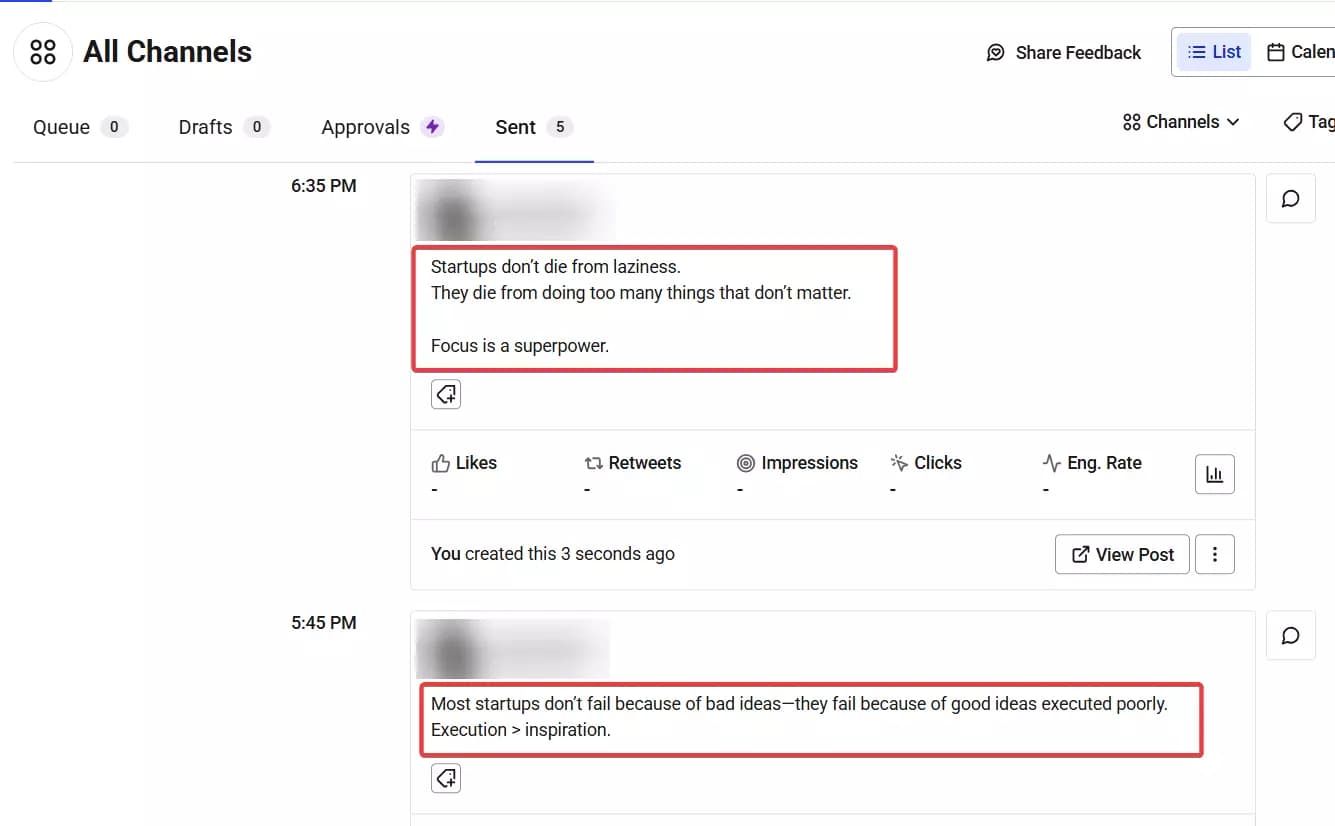The width and height of the screenshot is (1335, 826).
Task: Open comments for the 5:45 PM post
Action: 1291,636
